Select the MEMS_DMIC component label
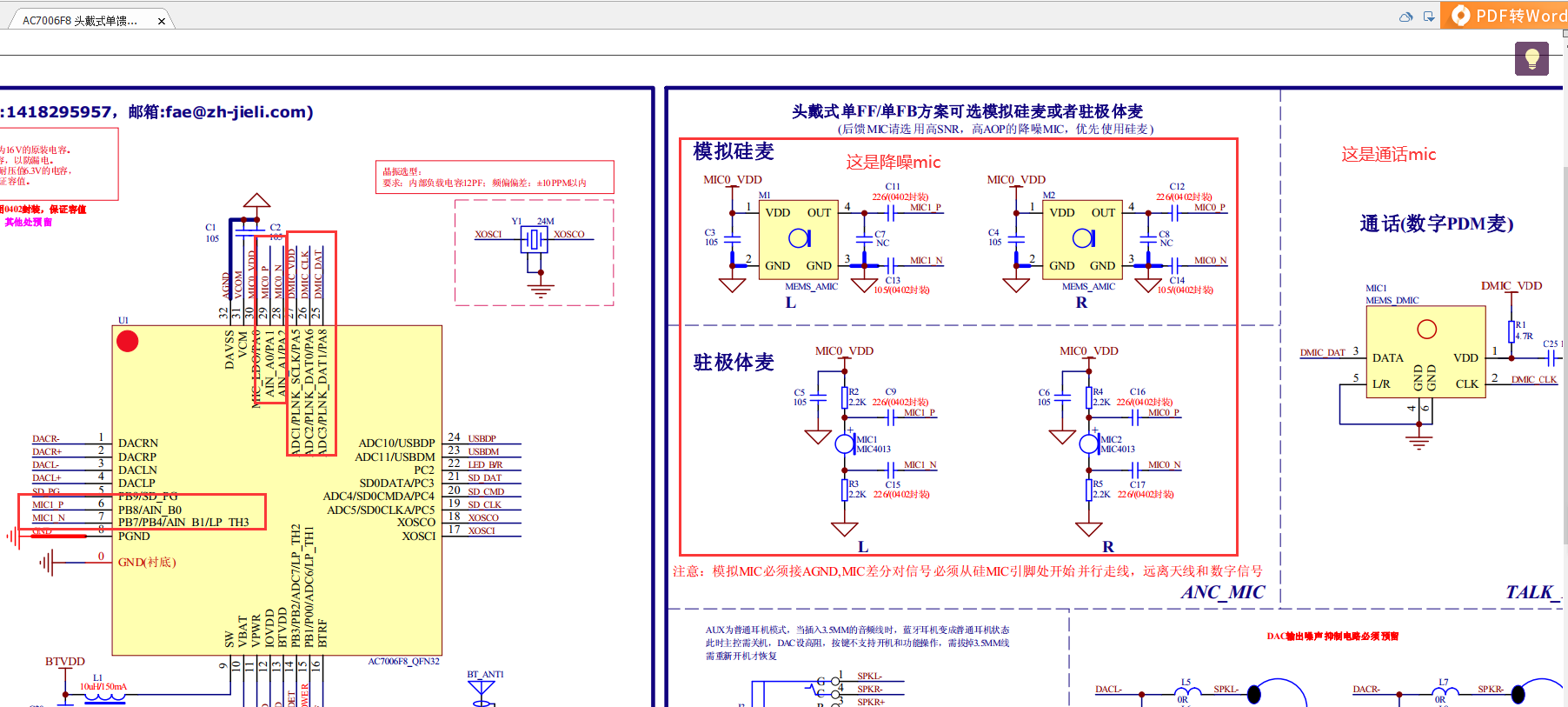 [x=1392, y=301]
